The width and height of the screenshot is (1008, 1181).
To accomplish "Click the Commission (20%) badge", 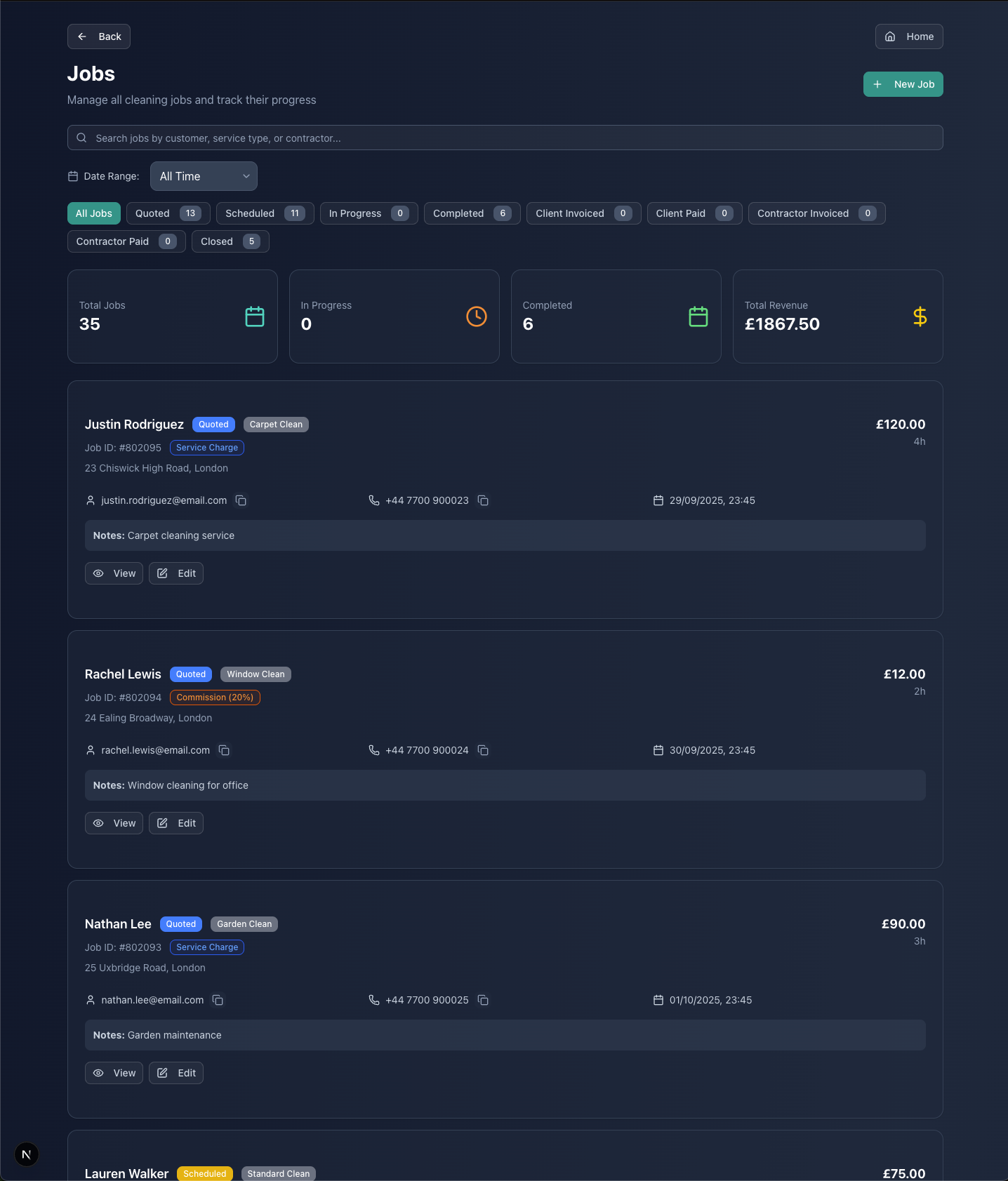I will point(215,698).
